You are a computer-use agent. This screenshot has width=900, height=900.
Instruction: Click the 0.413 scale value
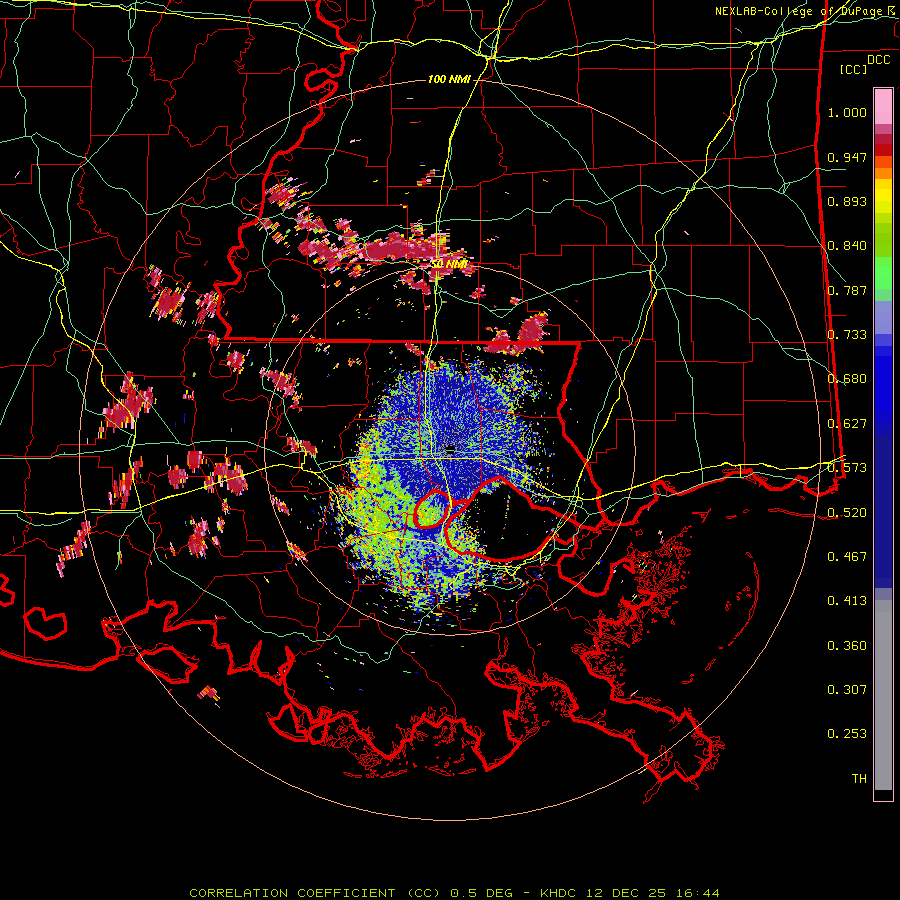847,601
